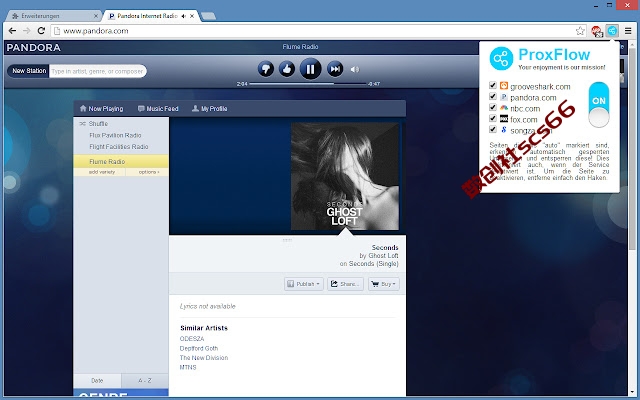This screenshot has height=400, width=640.
Task: Click the nbc.com peacock icon
Action: 504,108
